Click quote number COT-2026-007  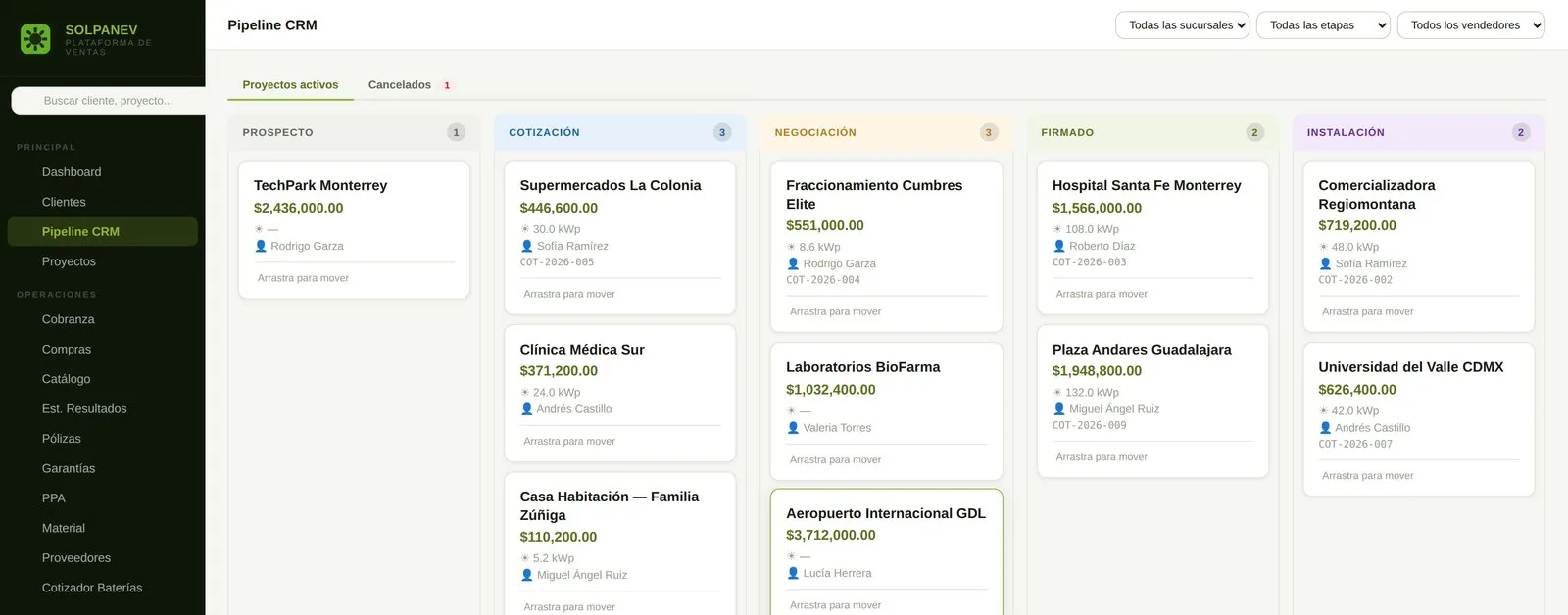tap(1355, 445)
